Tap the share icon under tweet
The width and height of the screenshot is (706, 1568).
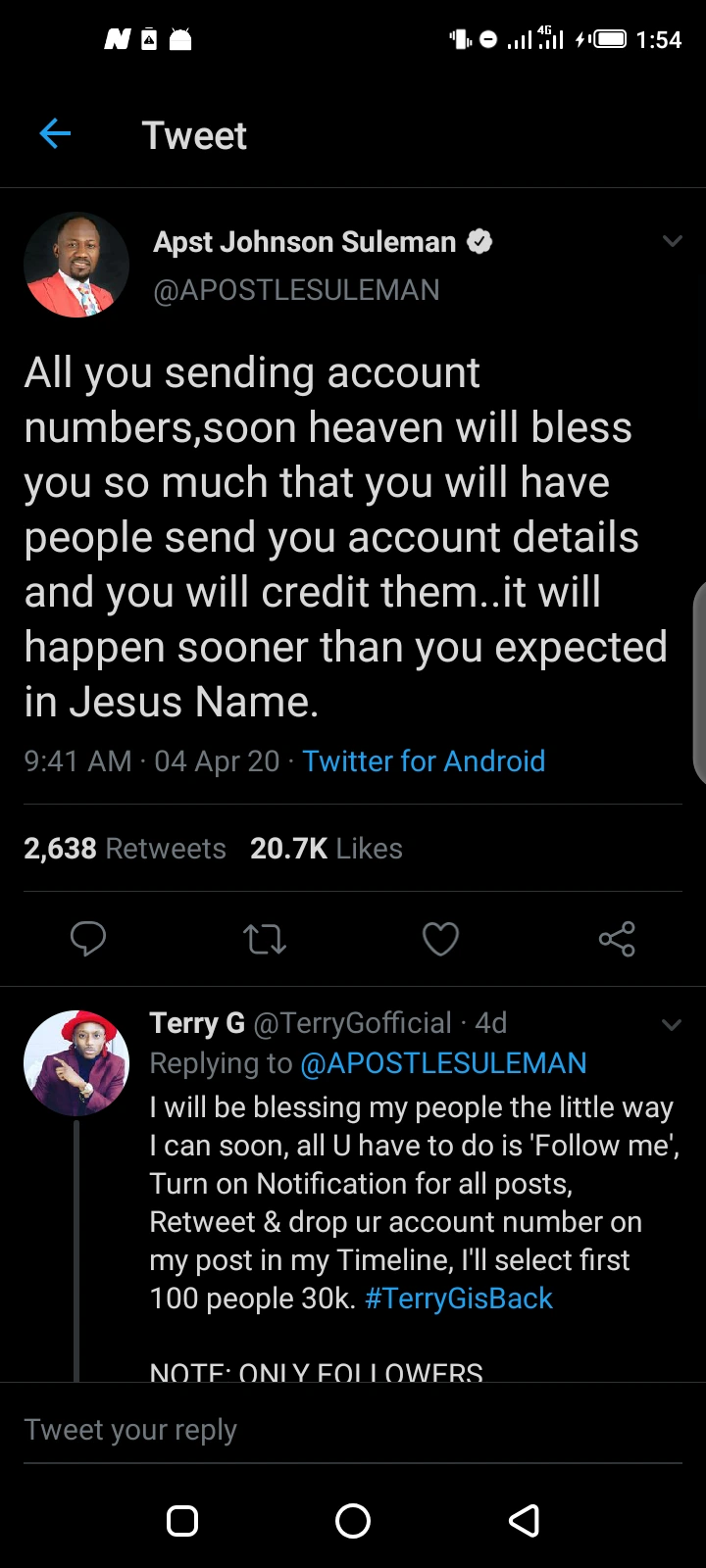(617, 939)
